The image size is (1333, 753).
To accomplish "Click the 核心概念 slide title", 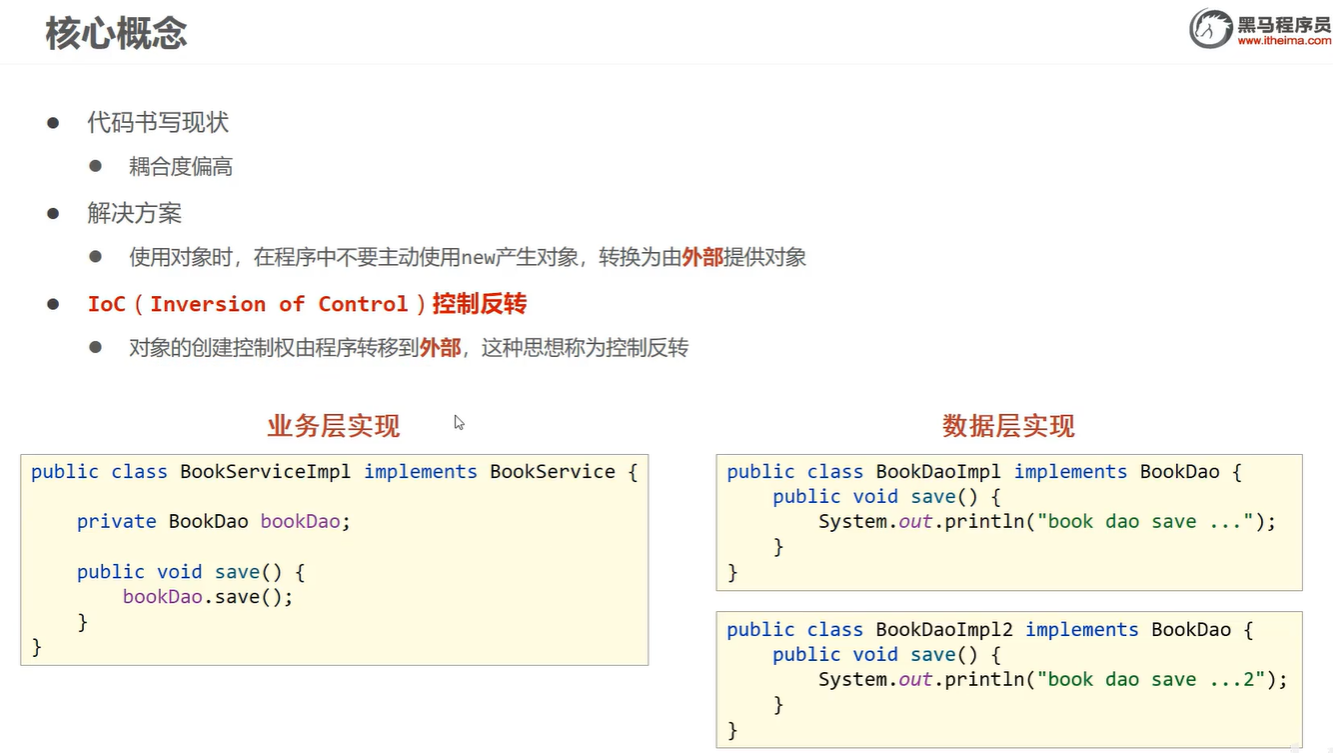I will tap(116, 34).
